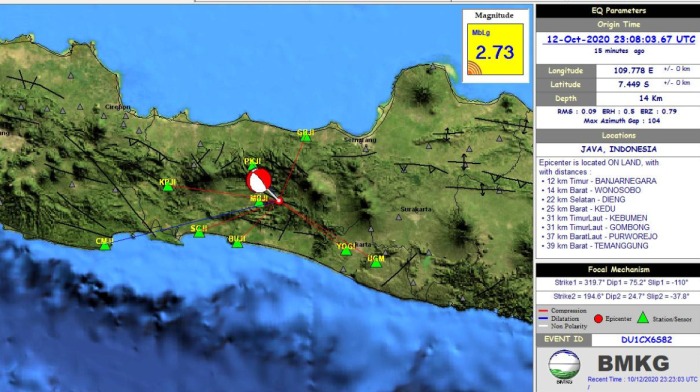Image resolution: width=700 pixels, height=392 pixels.
Task: Click the Longitude field label
Action: pyautogui.click(x=566, y=71)
